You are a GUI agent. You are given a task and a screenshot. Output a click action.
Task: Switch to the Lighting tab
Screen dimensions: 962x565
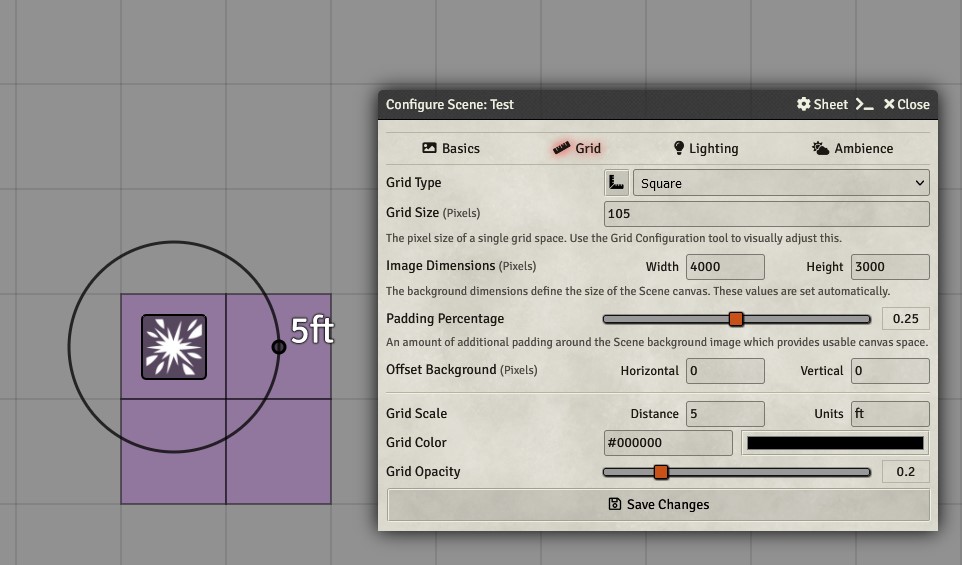[706, 148]
